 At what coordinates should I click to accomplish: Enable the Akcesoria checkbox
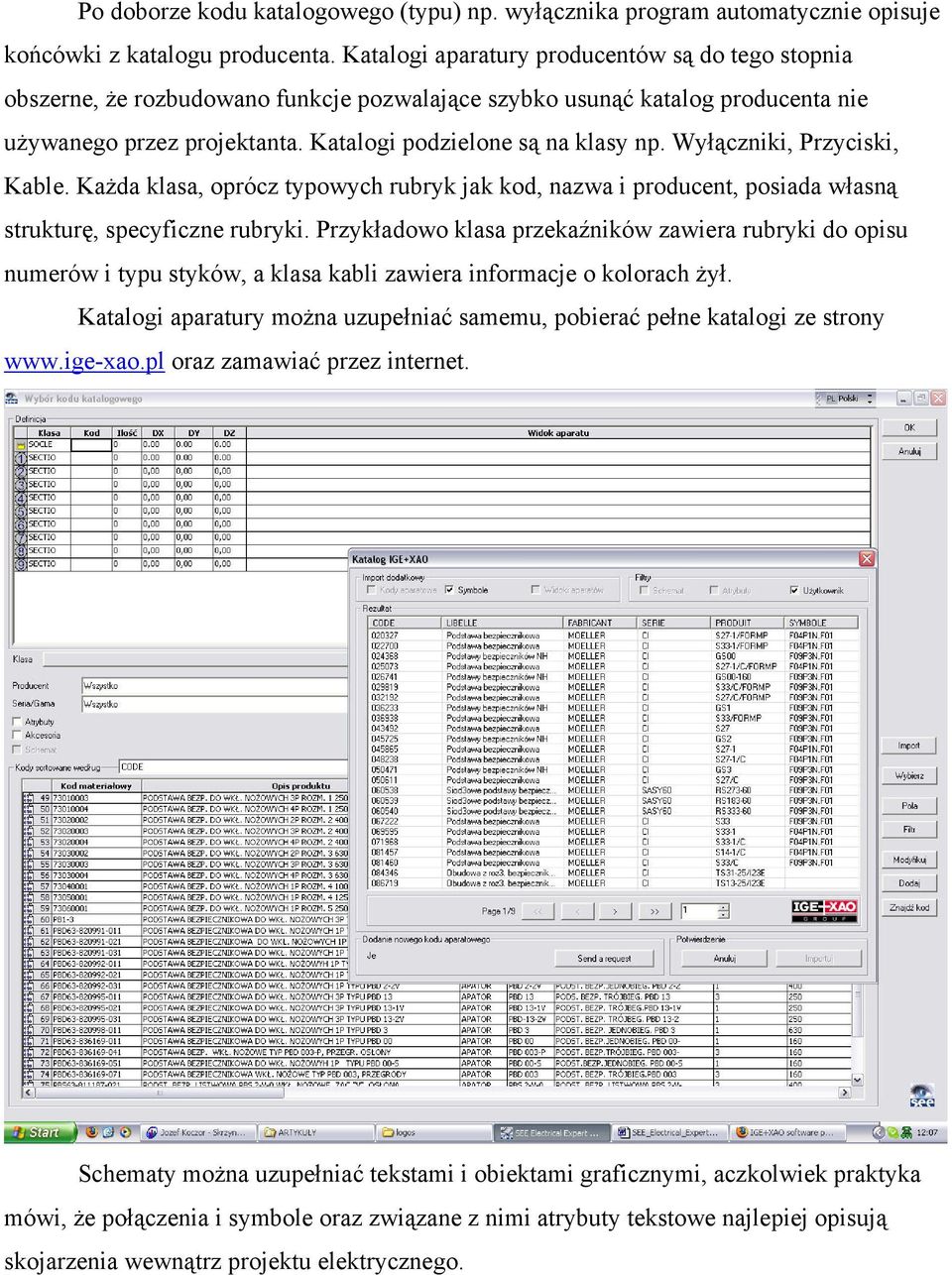click(17, 736)
